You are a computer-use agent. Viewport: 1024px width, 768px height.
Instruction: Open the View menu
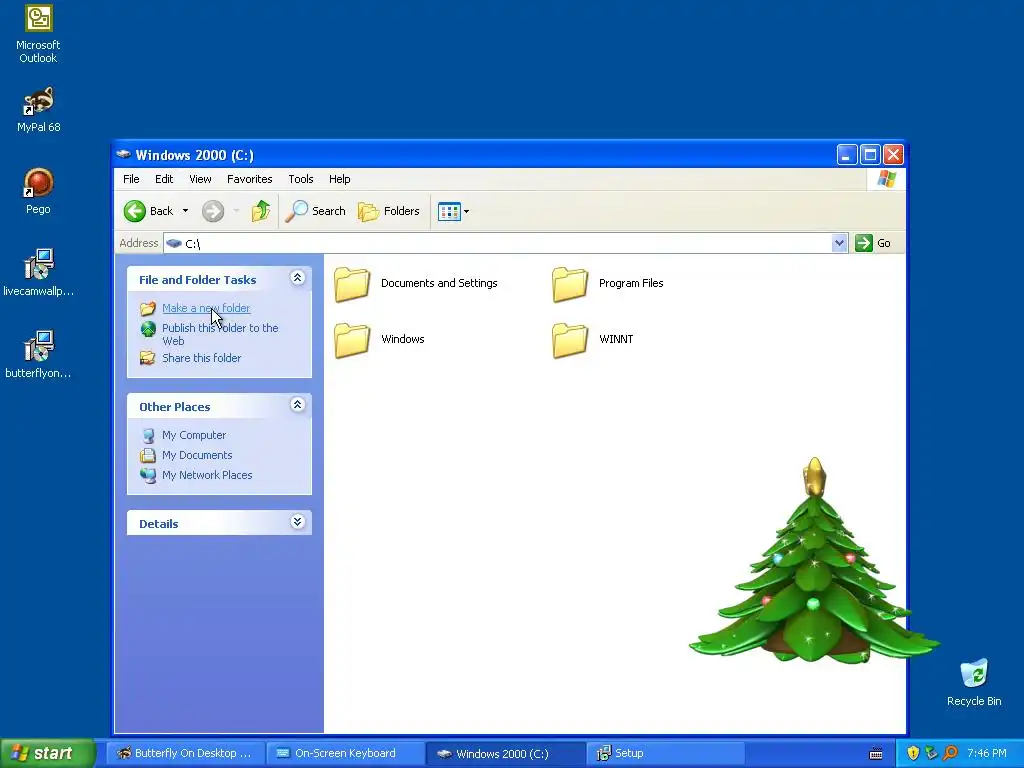(200, 179)
